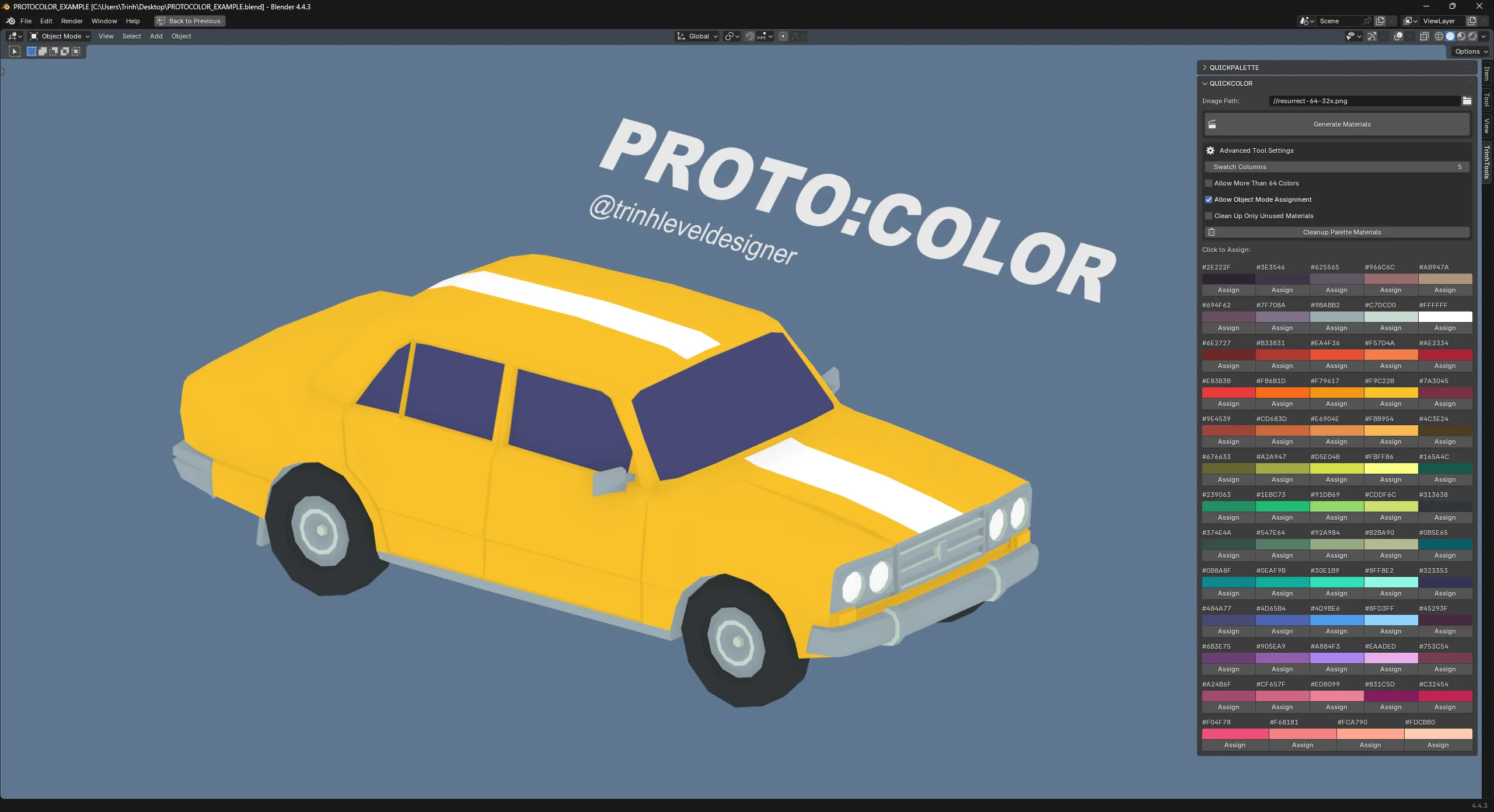Switch to rendered viewport shading

click(x=1472, y=36)
